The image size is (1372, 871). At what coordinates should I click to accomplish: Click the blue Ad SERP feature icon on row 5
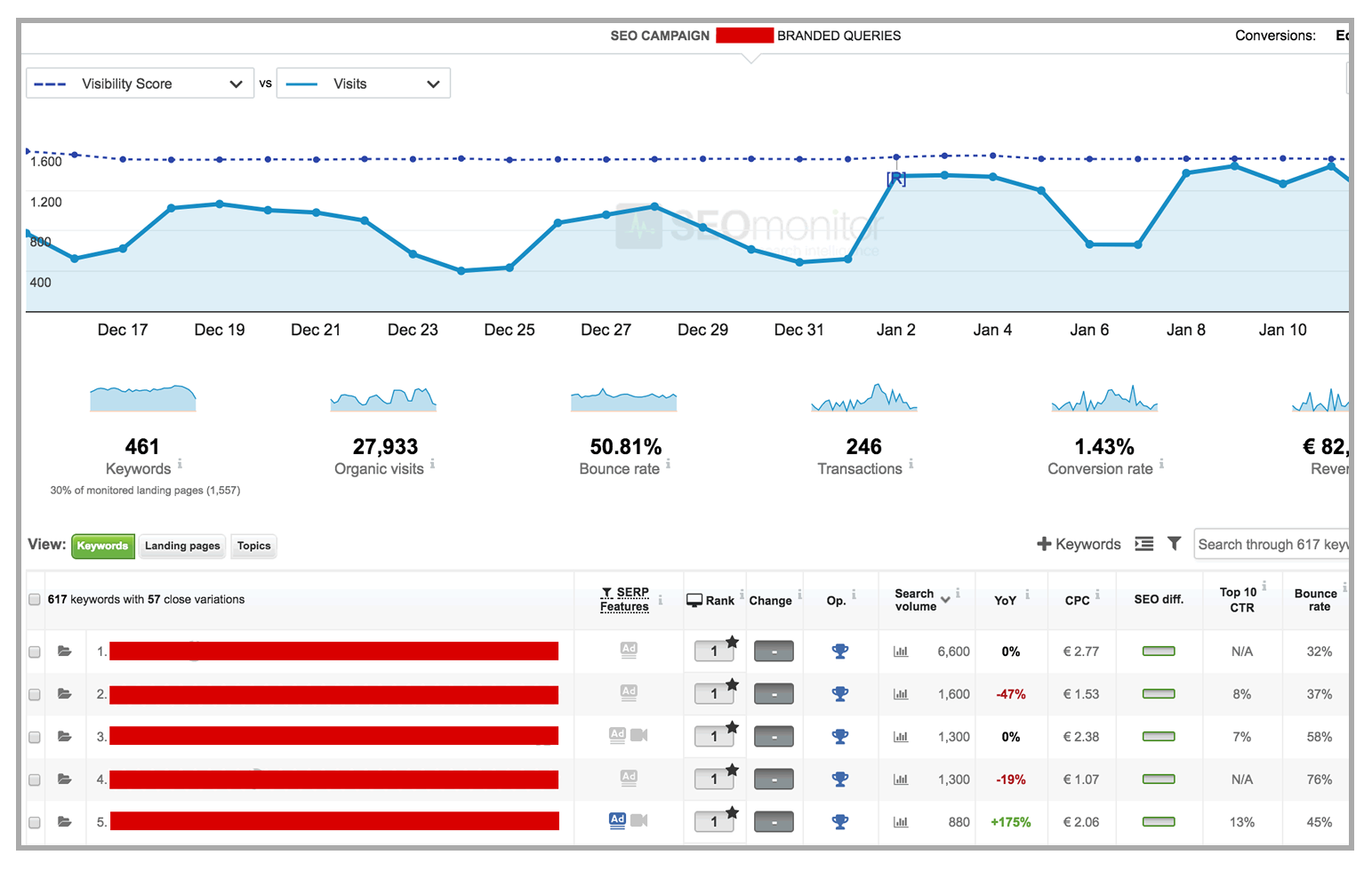coord(616,820)
